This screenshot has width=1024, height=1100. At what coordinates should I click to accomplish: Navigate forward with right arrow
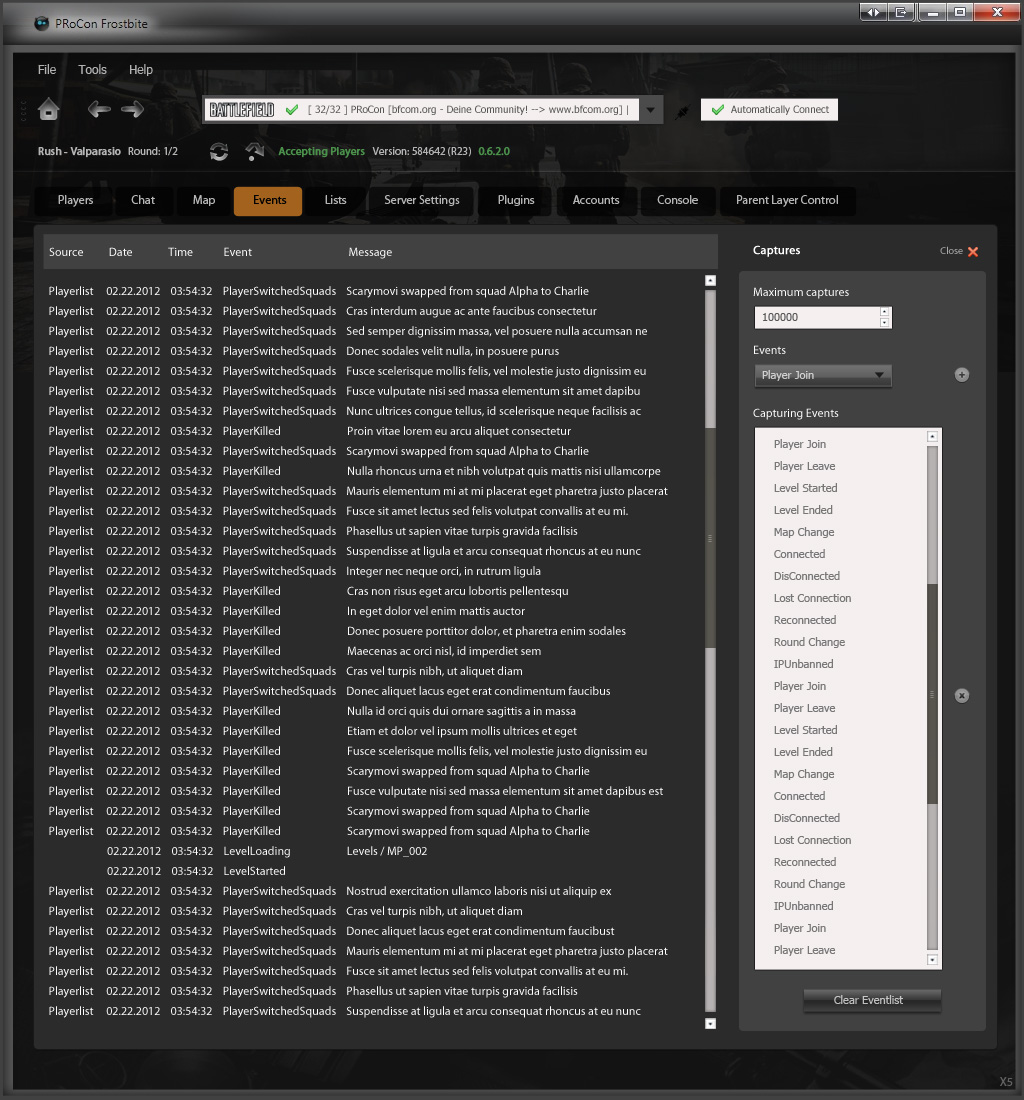pos(133,109)
